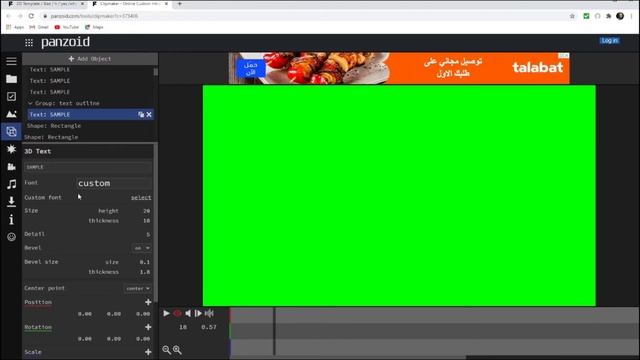Click the Scale label
The width and height of the screenshot is (640, 360).
coord(33,352)
